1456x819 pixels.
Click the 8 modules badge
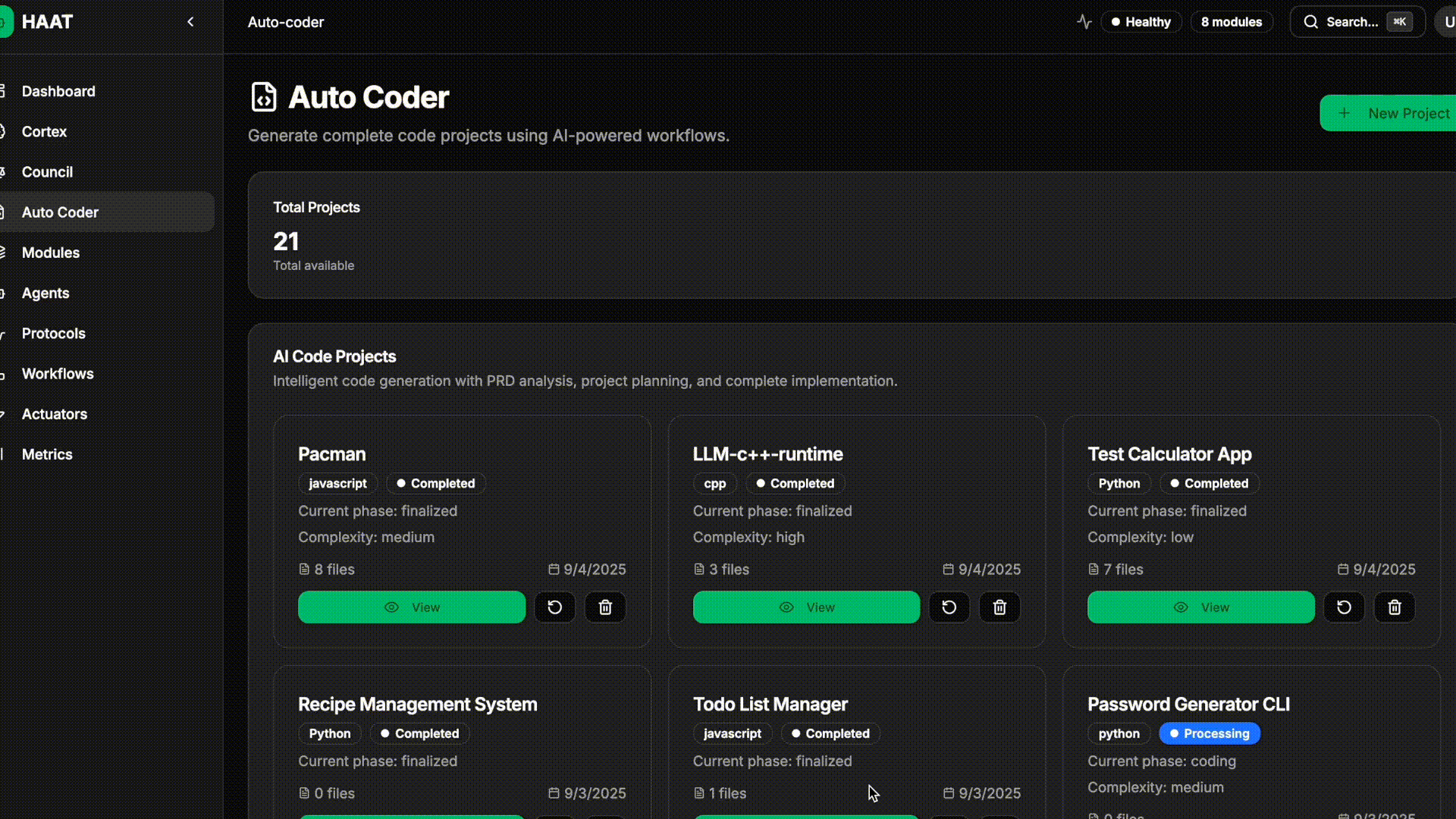1231,22
